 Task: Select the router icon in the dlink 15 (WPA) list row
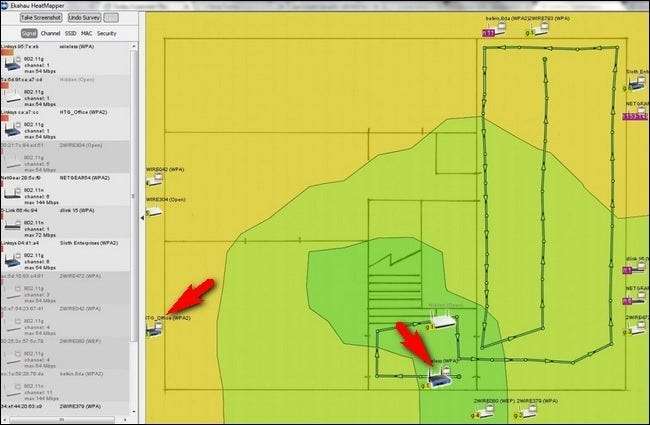tap(12, 226)
